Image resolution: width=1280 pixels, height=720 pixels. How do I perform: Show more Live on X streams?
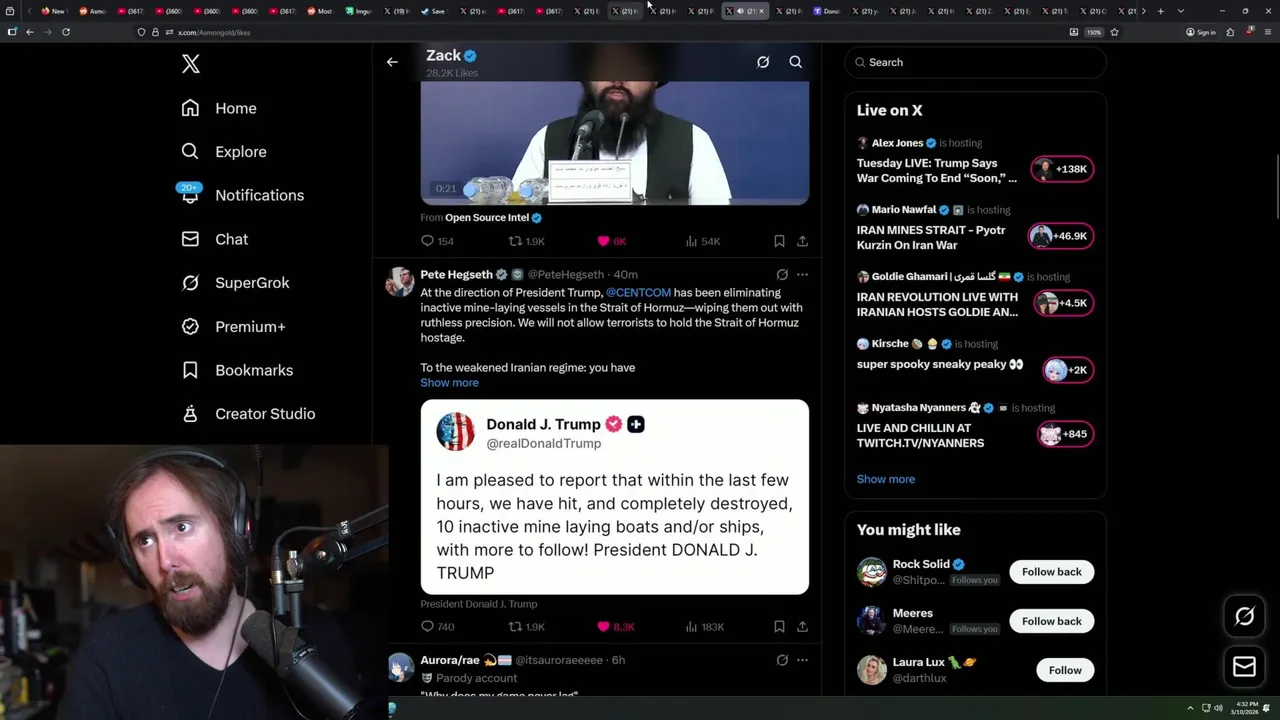point(885,479)
